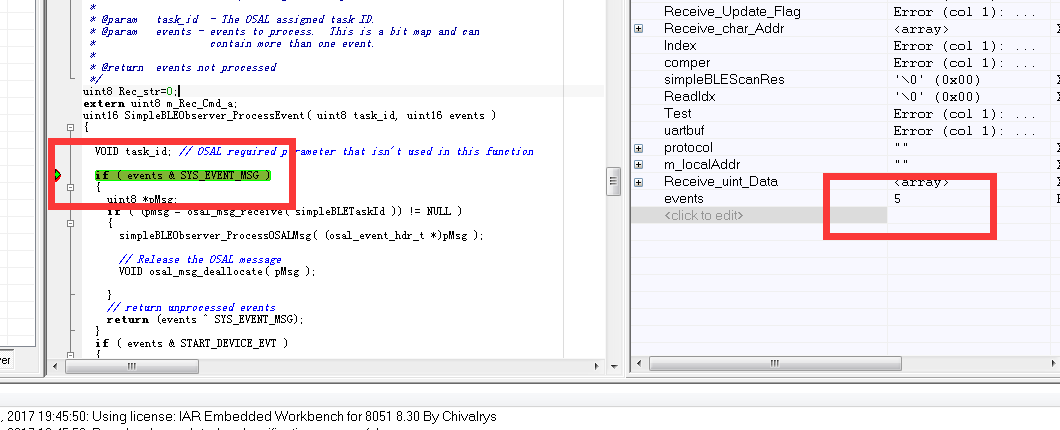Click the editor horizontal scrollbar left arrow

click(x=57, y=366)
